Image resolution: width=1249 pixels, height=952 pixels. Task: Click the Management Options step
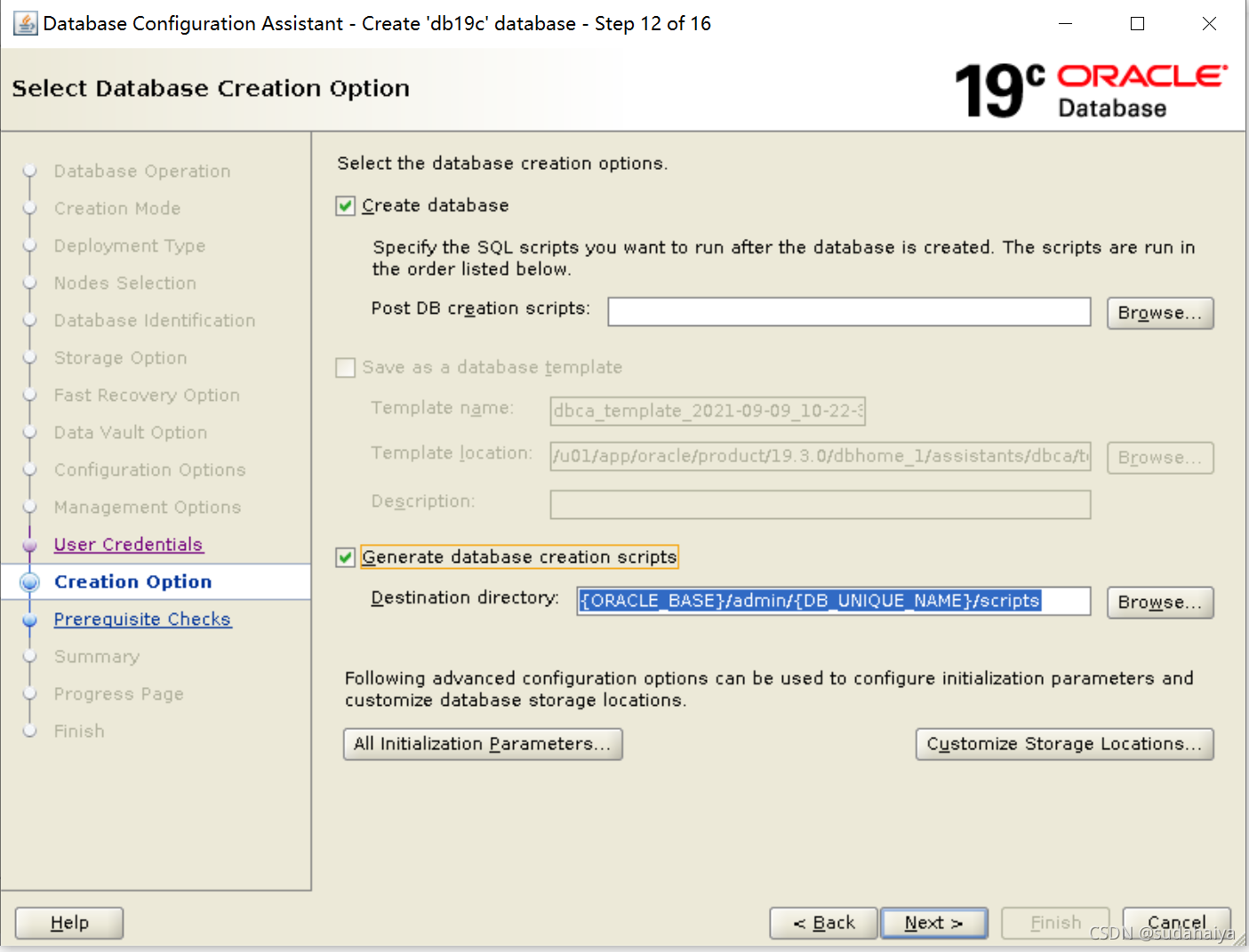point(148,507)
